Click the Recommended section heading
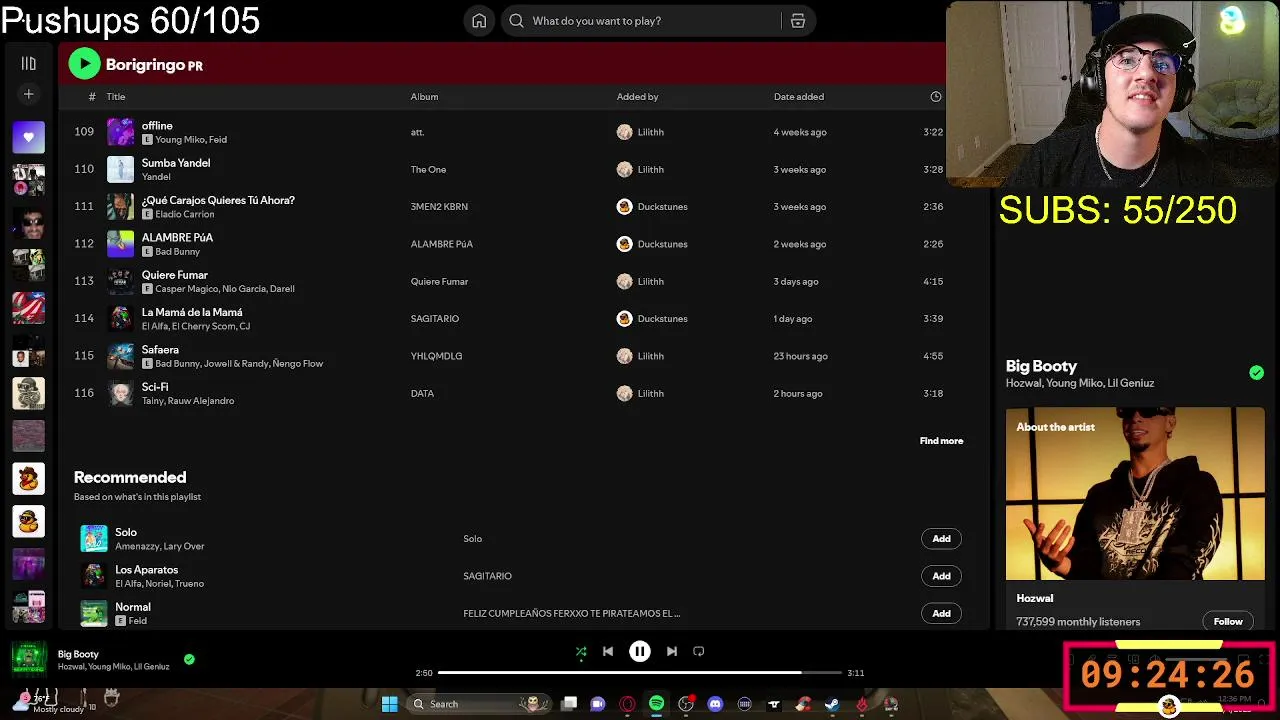Screen dimensions: 1280x720 [130, 477]
